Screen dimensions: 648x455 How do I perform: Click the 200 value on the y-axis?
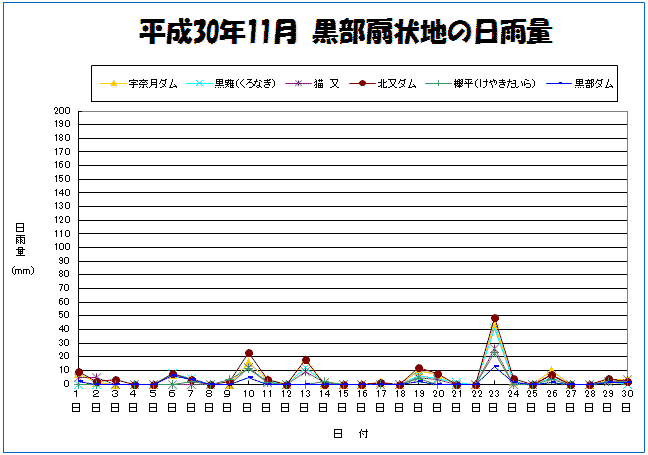[62, 111]
